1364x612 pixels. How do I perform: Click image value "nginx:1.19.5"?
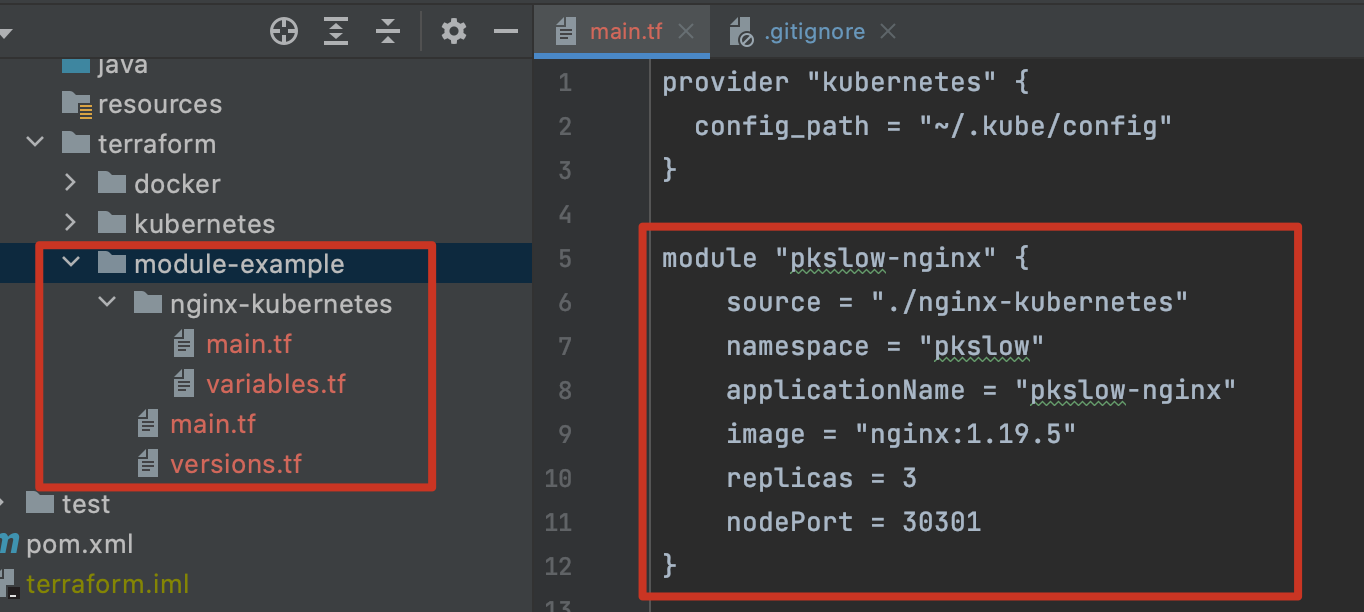[964, 434]
